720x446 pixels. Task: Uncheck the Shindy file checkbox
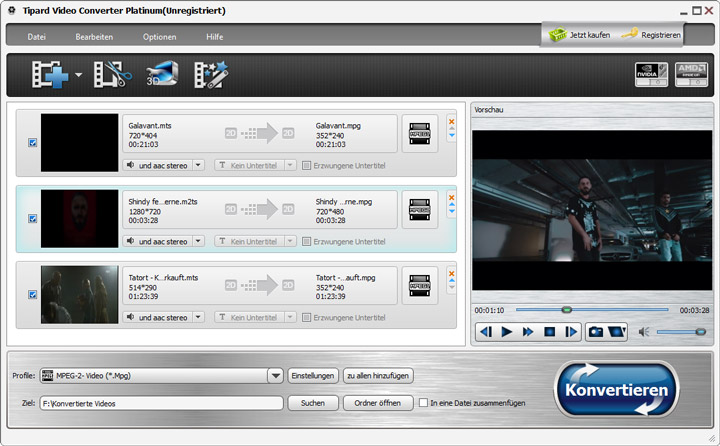pos(33,218)
